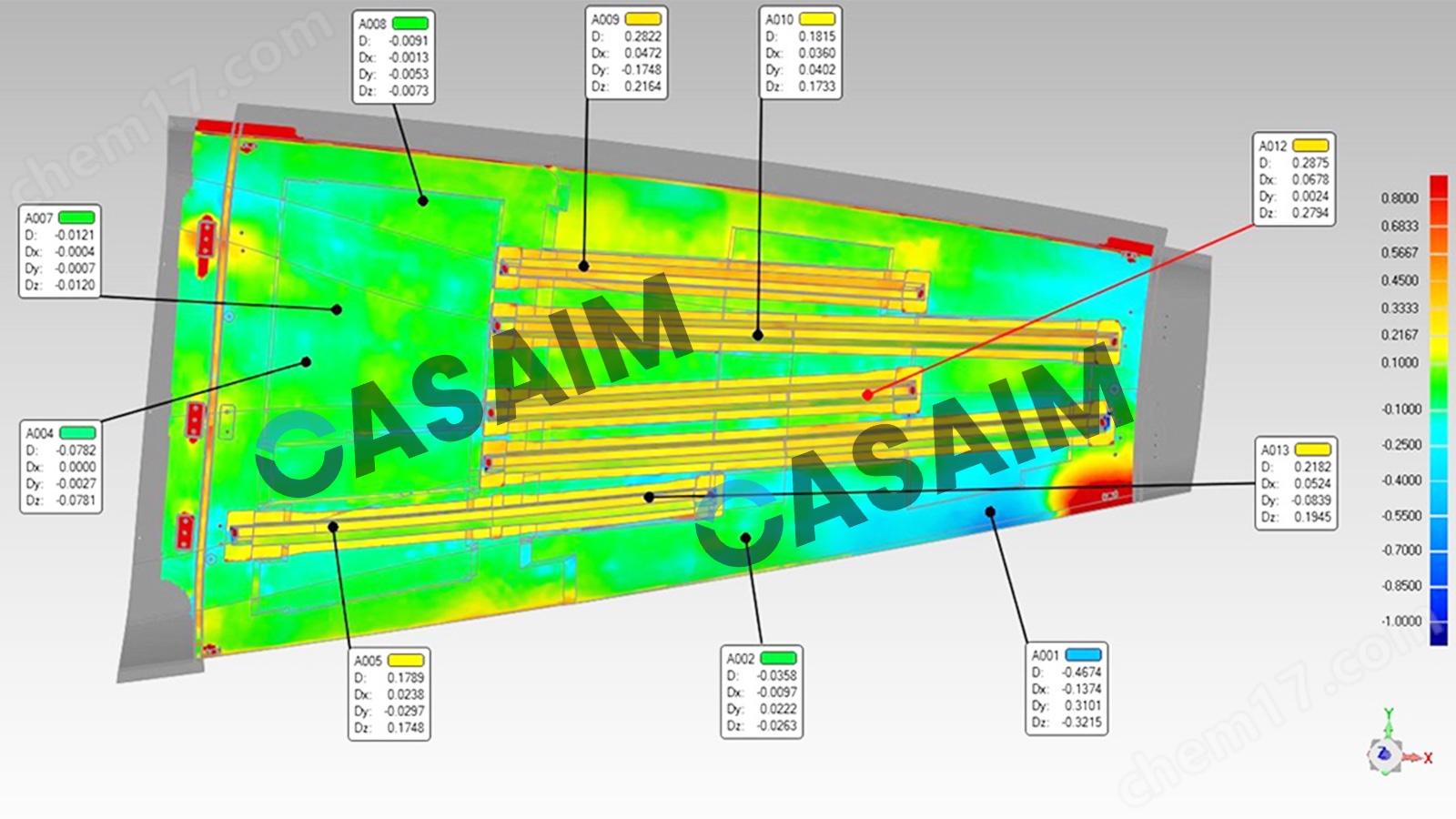
Task: Select the A009 annotation label
Action: click(605, 19)
